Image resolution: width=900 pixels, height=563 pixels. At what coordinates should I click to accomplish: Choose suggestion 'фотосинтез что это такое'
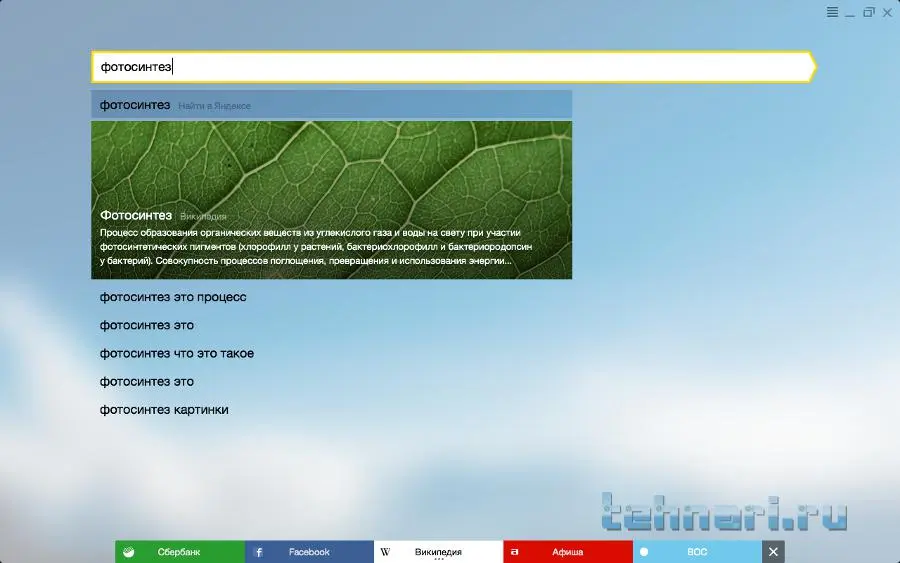click(177, 354)
